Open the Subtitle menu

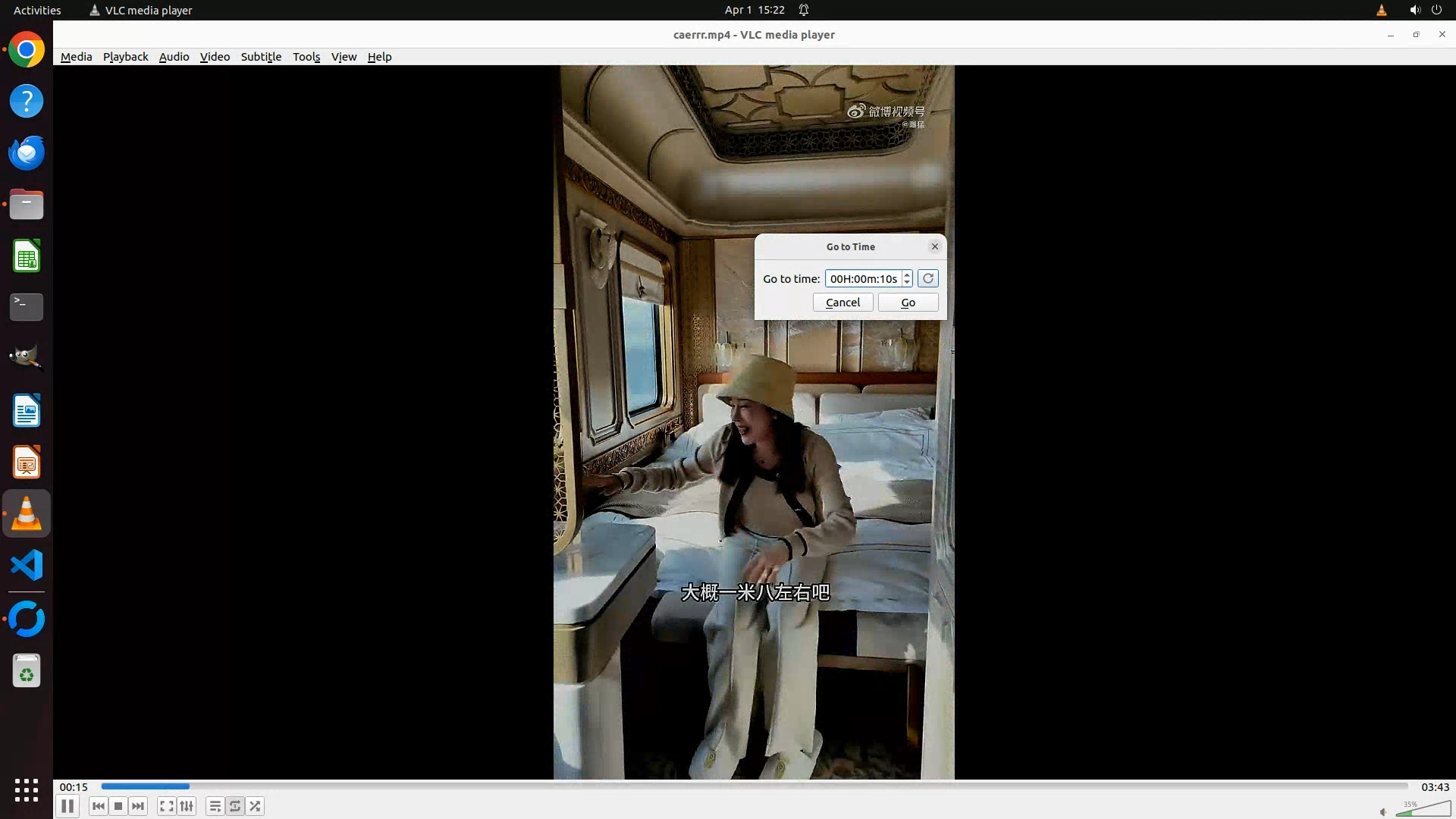click(261, 57)
